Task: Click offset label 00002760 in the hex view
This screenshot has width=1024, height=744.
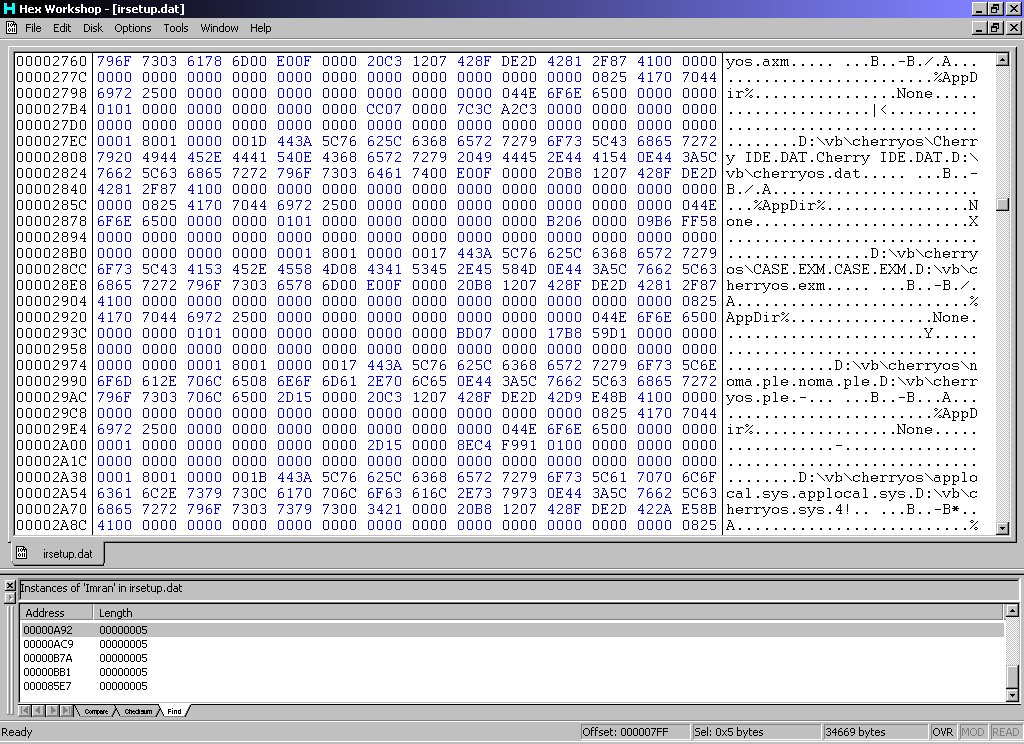Action: click(x=52, y=61)
